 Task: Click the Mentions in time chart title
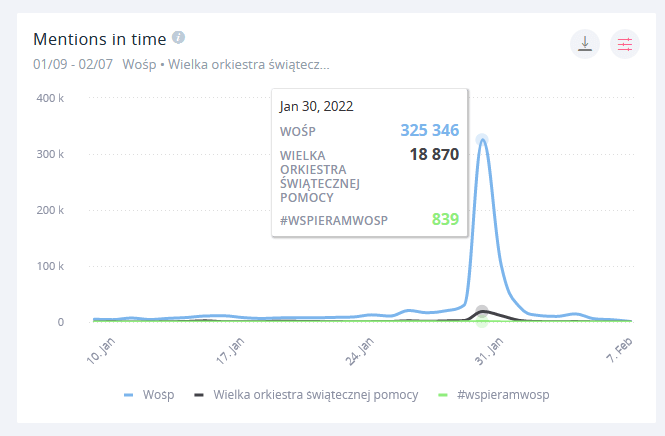[98, 39]
